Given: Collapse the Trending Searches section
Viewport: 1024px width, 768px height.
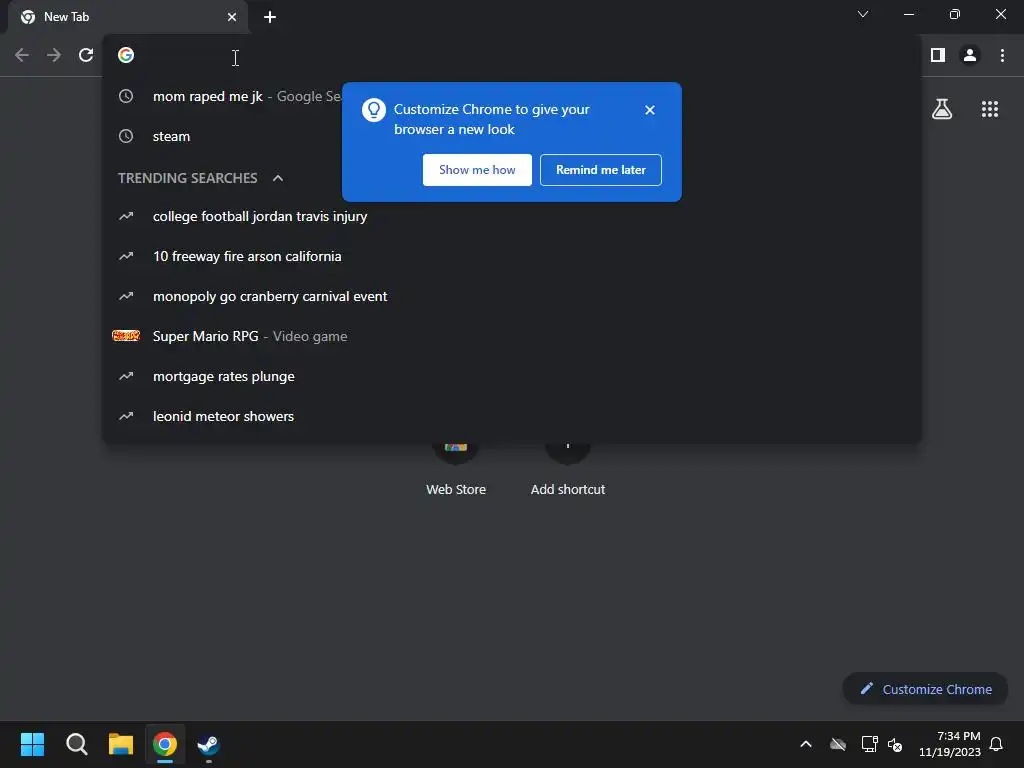Looking at the screenshot, I should pyautogui.click(x=278, y=178).
